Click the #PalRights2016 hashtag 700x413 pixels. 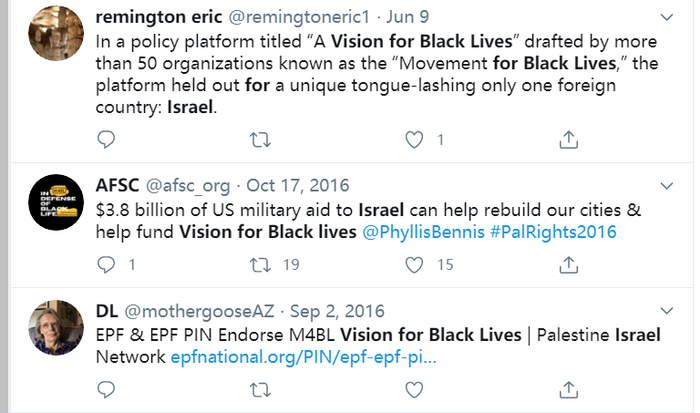[553, 232]
